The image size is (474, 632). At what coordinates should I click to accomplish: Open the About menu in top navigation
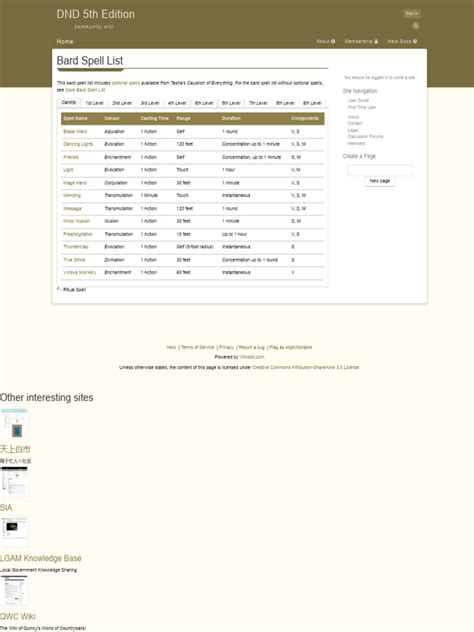(x=325, y=42)
